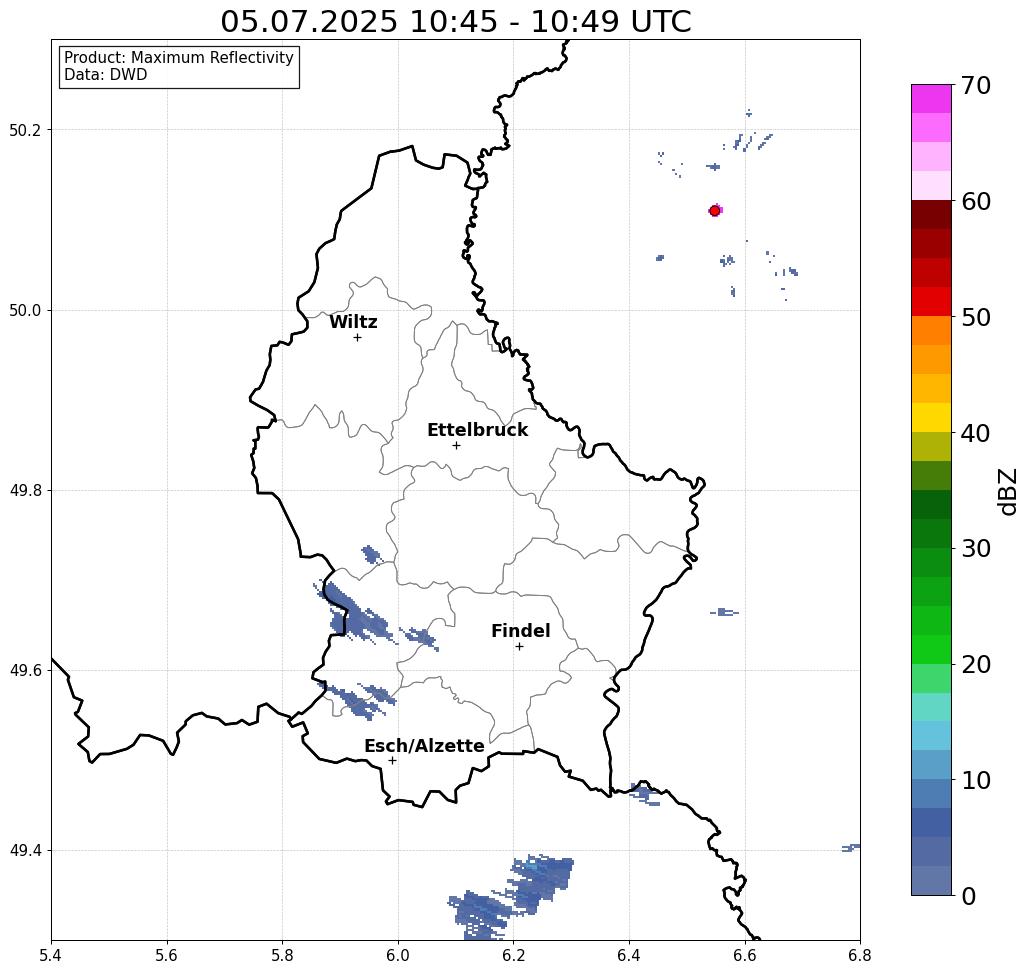
Task: Click the dark maroon colorbar segment below 60
Action: (931, 215)
